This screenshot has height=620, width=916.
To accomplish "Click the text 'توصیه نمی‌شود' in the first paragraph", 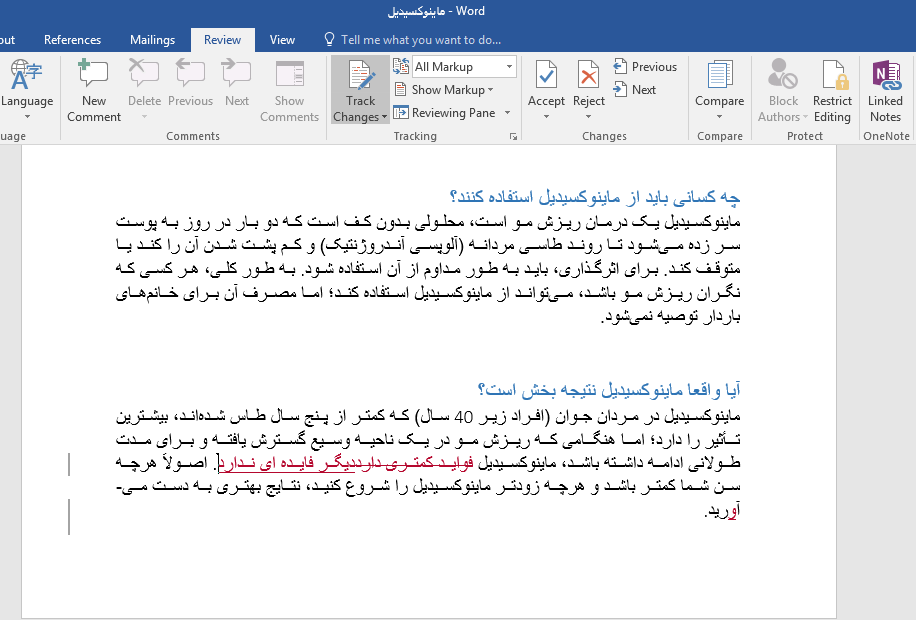I will coord(653,317).
